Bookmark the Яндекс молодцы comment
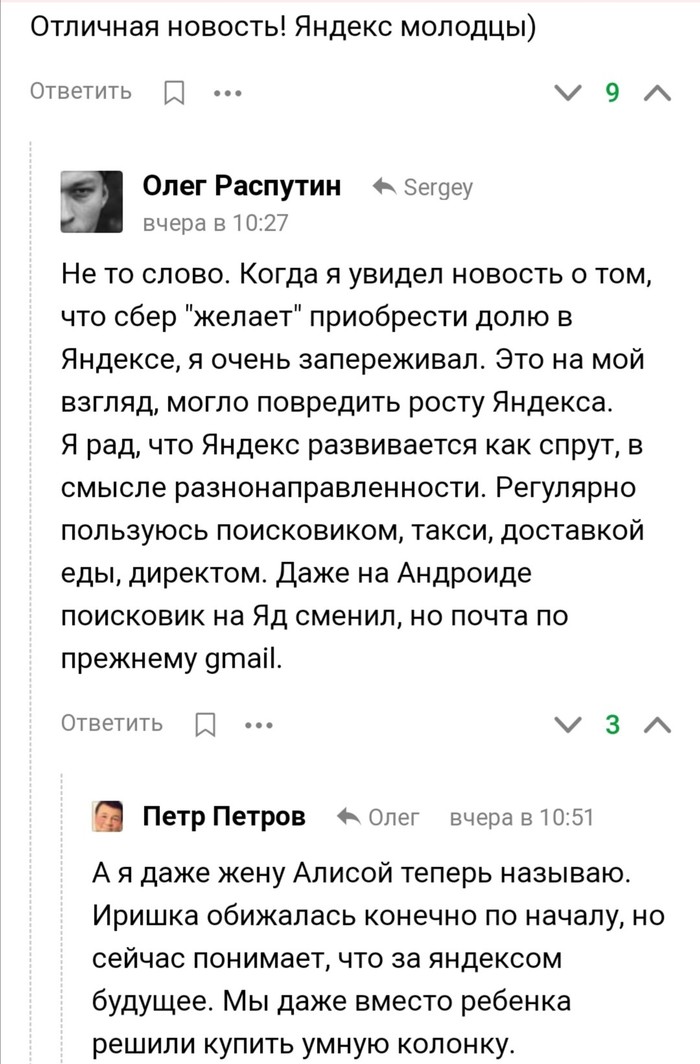700x1064 pixels. coord(172,94)
